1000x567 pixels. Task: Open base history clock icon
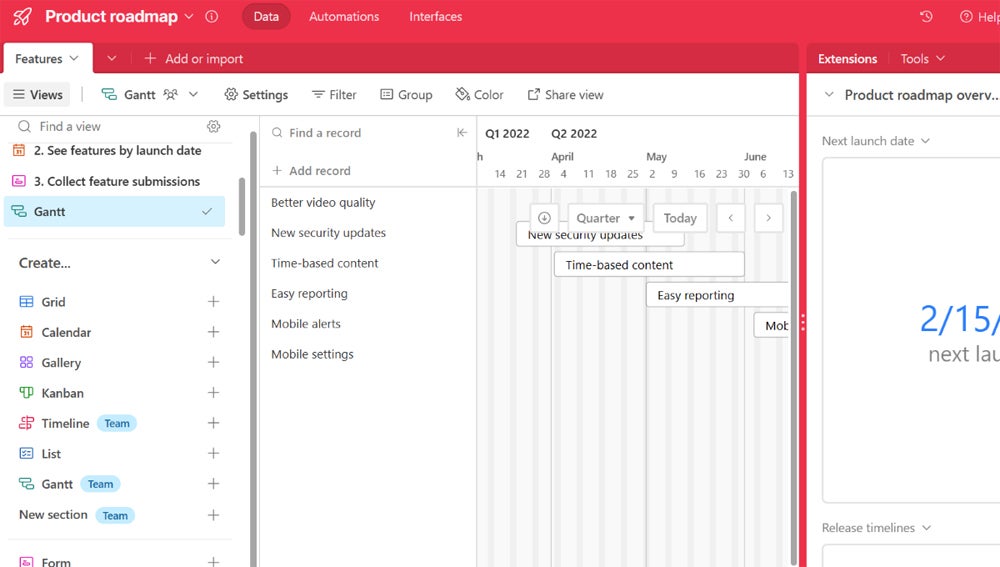pos(926,17)
